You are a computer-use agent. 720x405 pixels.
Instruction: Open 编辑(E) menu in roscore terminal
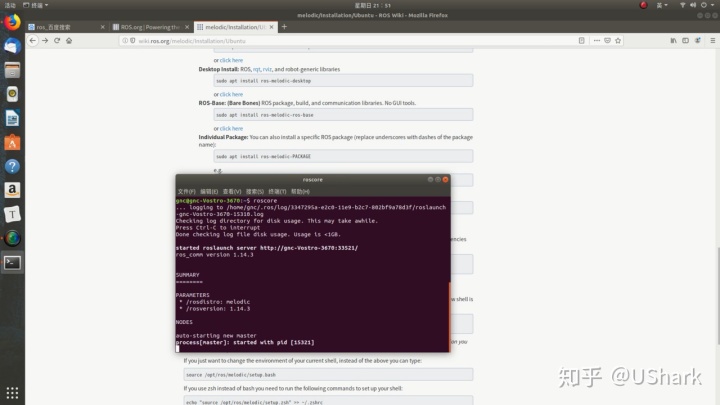pyautogui.click(x=209, y=191)
